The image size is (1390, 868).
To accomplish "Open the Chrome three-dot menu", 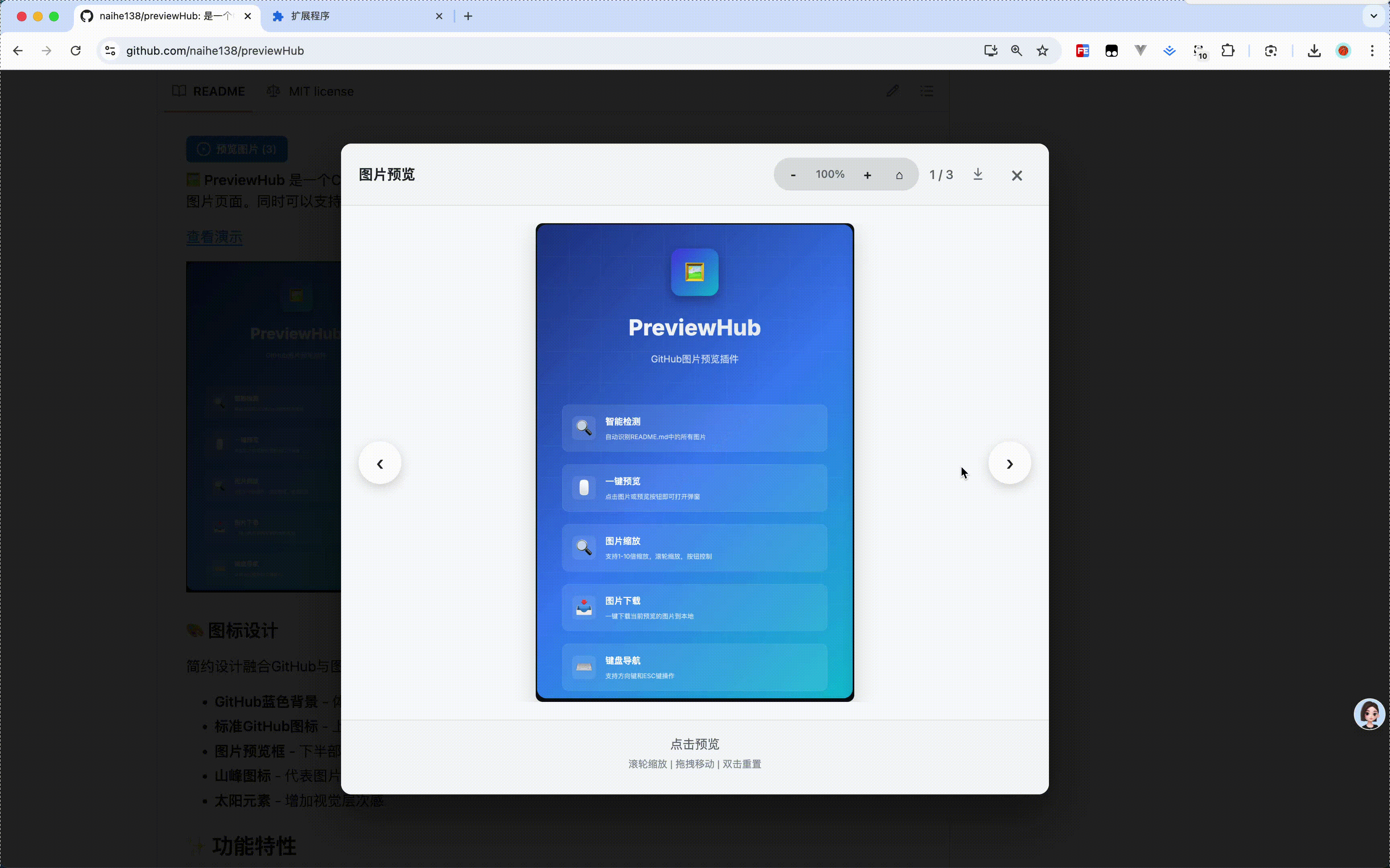I will coord(1373,51).
